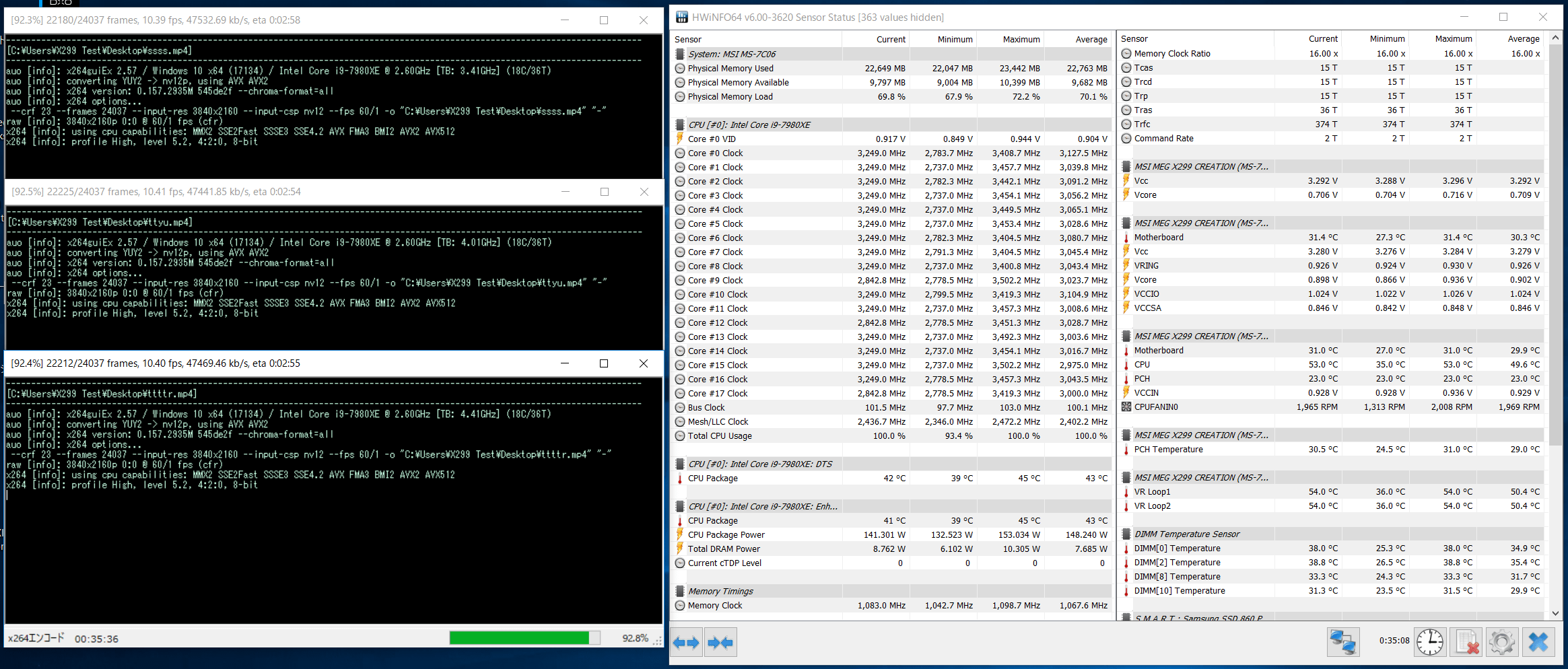
Task: Expand sensor columns with the outward blue arrows
Action: click(x=686, y=642)
